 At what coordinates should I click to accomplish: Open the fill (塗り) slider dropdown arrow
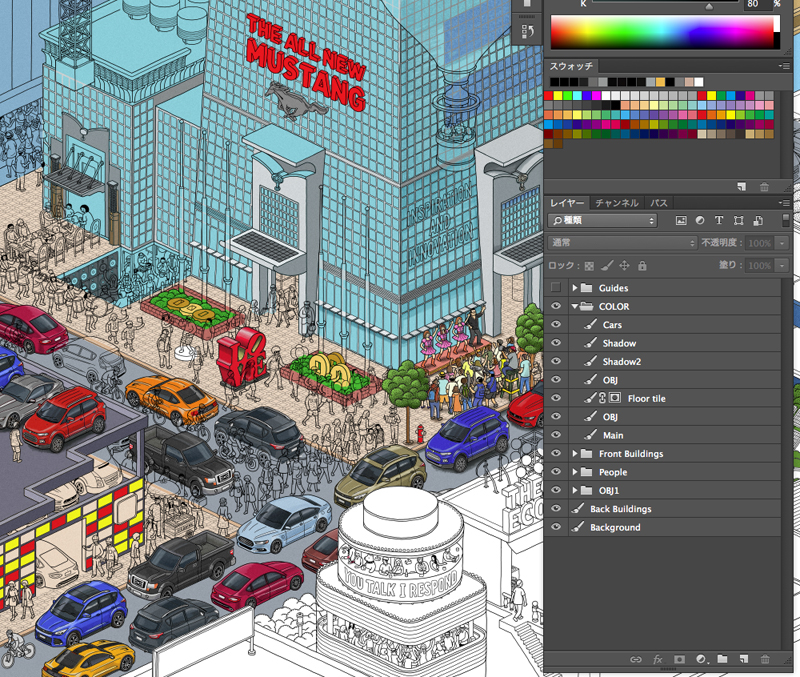pos(782,265)
